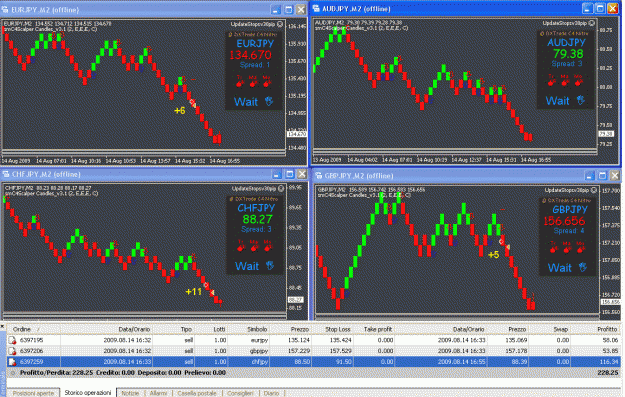Click the AUDJPY 79.38 price readout
The height and width of the screenshot is (397, 625).
point(568,54)
